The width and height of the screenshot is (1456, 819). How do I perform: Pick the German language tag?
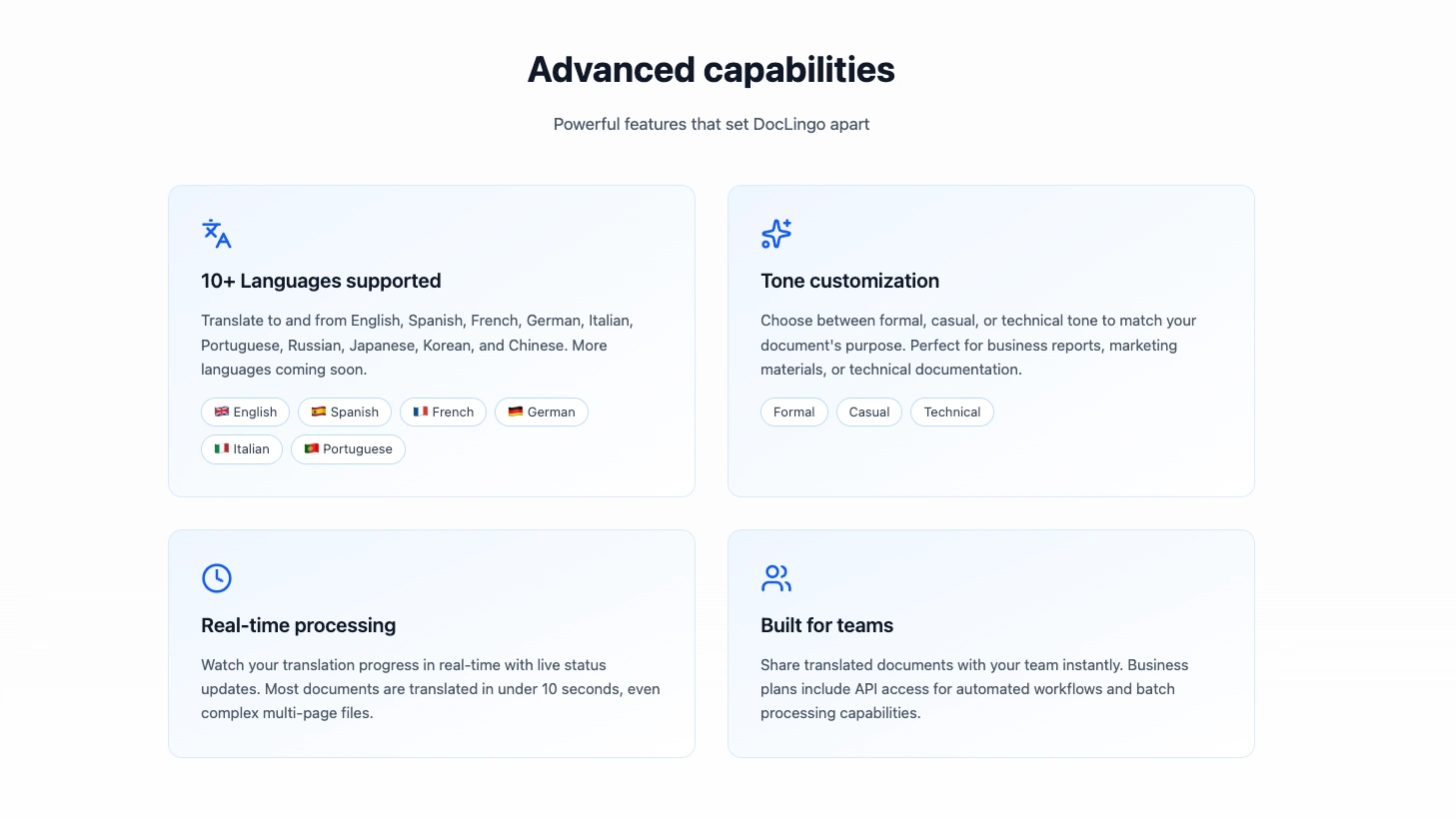(x=542, y=412)
